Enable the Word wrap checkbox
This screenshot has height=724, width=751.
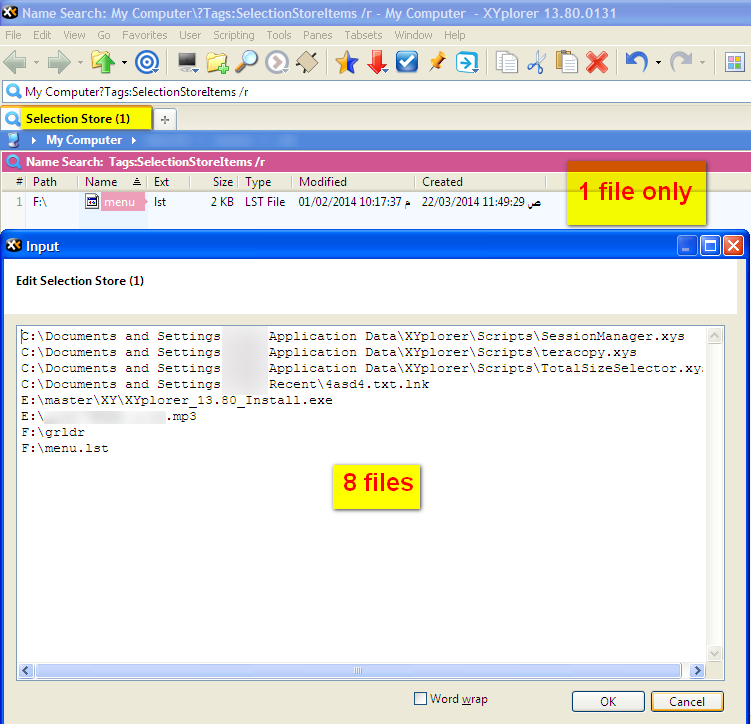pyautogui.click(x=421, y=699)
